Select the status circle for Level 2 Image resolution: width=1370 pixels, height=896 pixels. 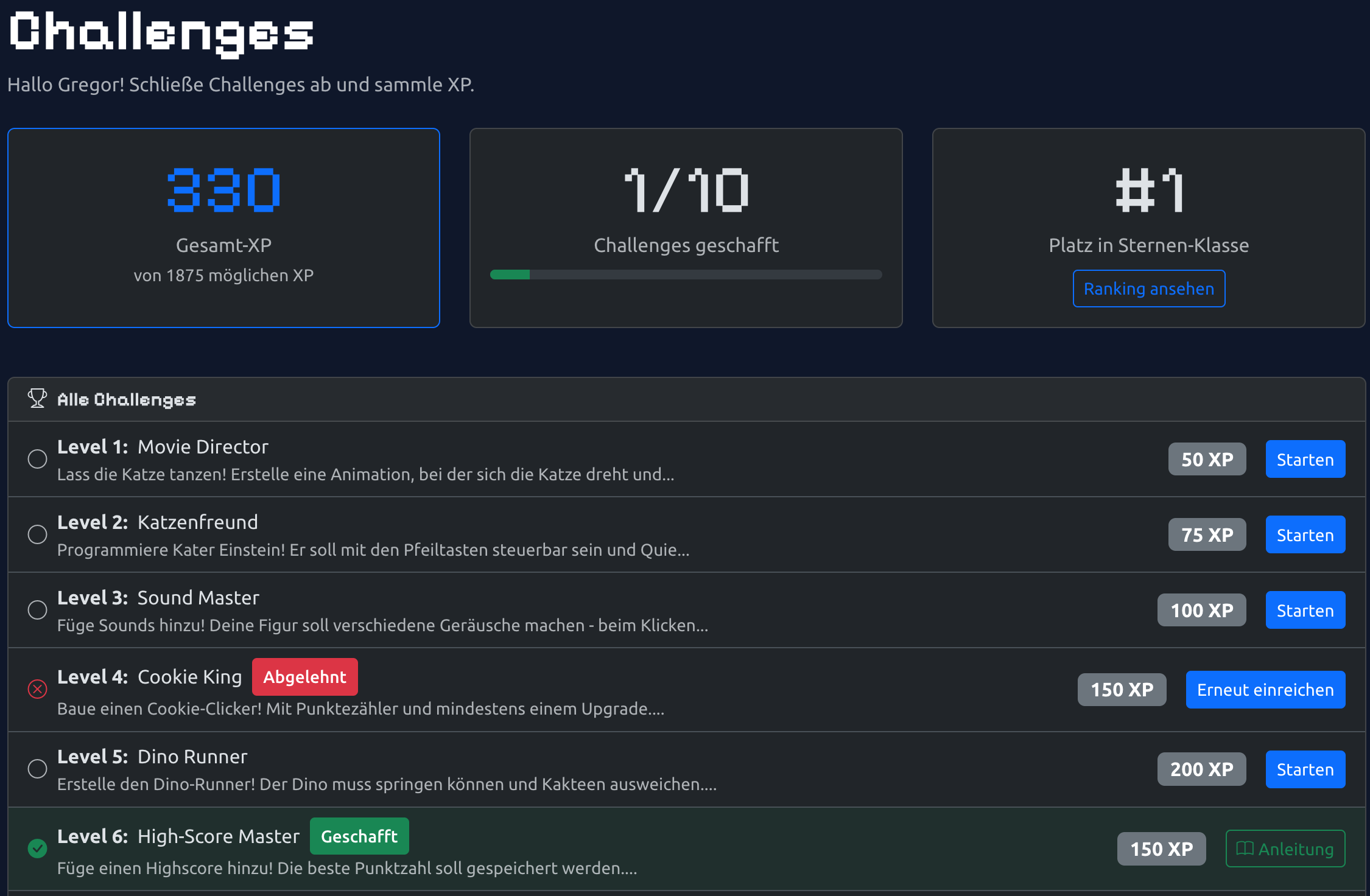click(x=37, y=534)
